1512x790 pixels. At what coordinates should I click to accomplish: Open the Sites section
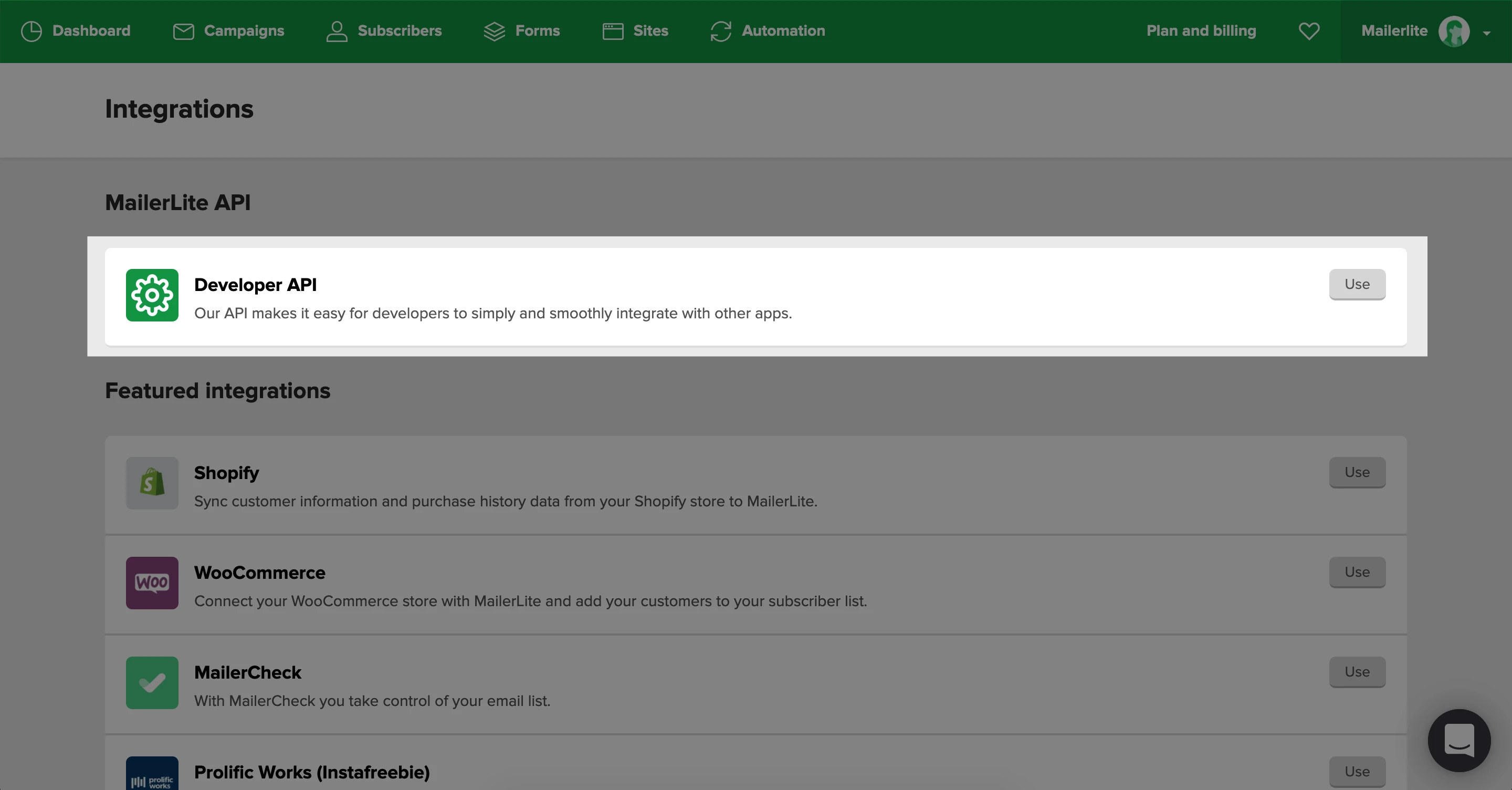(635, 30)
